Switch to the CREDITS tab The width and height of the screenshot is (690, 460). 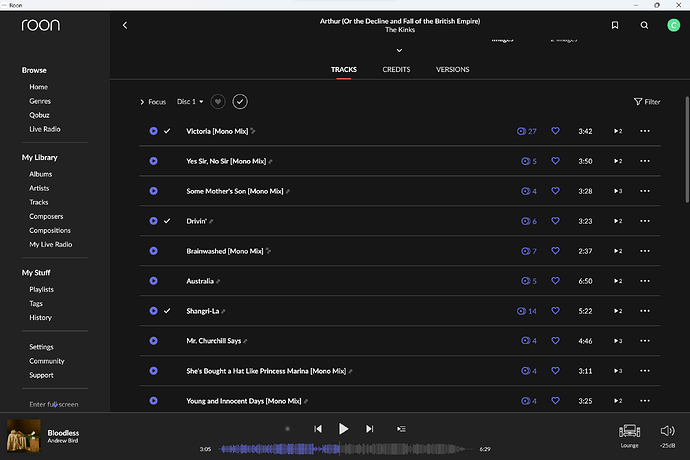point(396,70)
